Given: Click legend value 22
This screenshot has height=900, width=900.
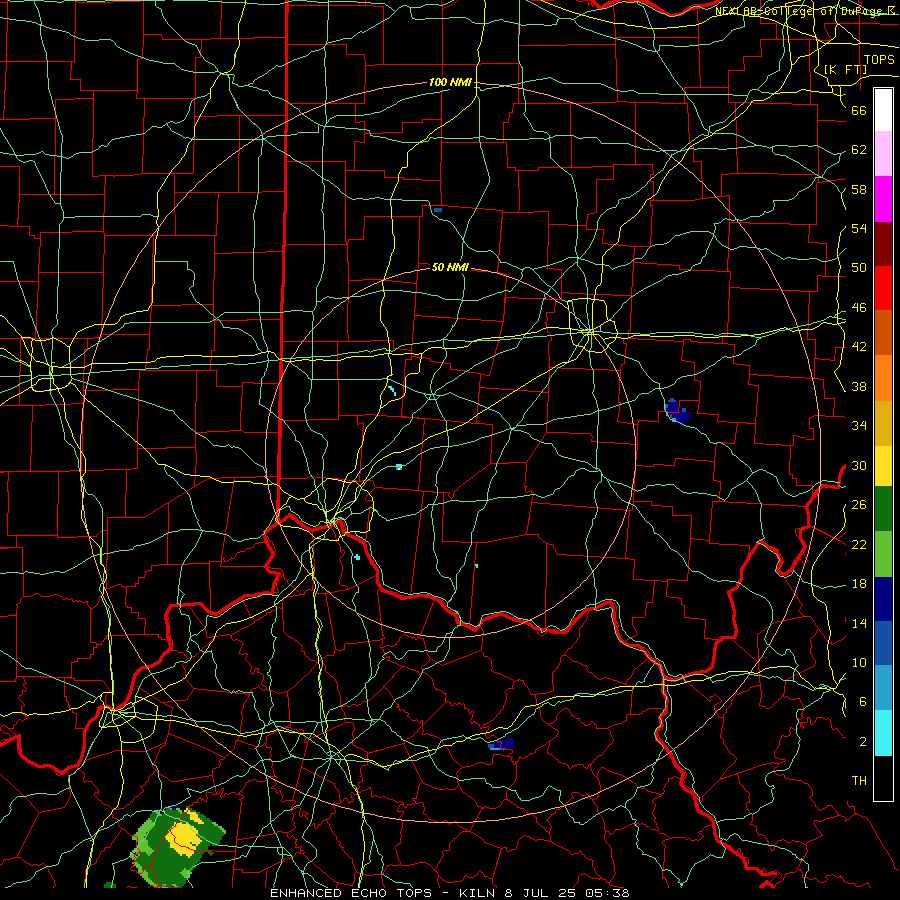Looking at the screenshot, I should [859, 544].
